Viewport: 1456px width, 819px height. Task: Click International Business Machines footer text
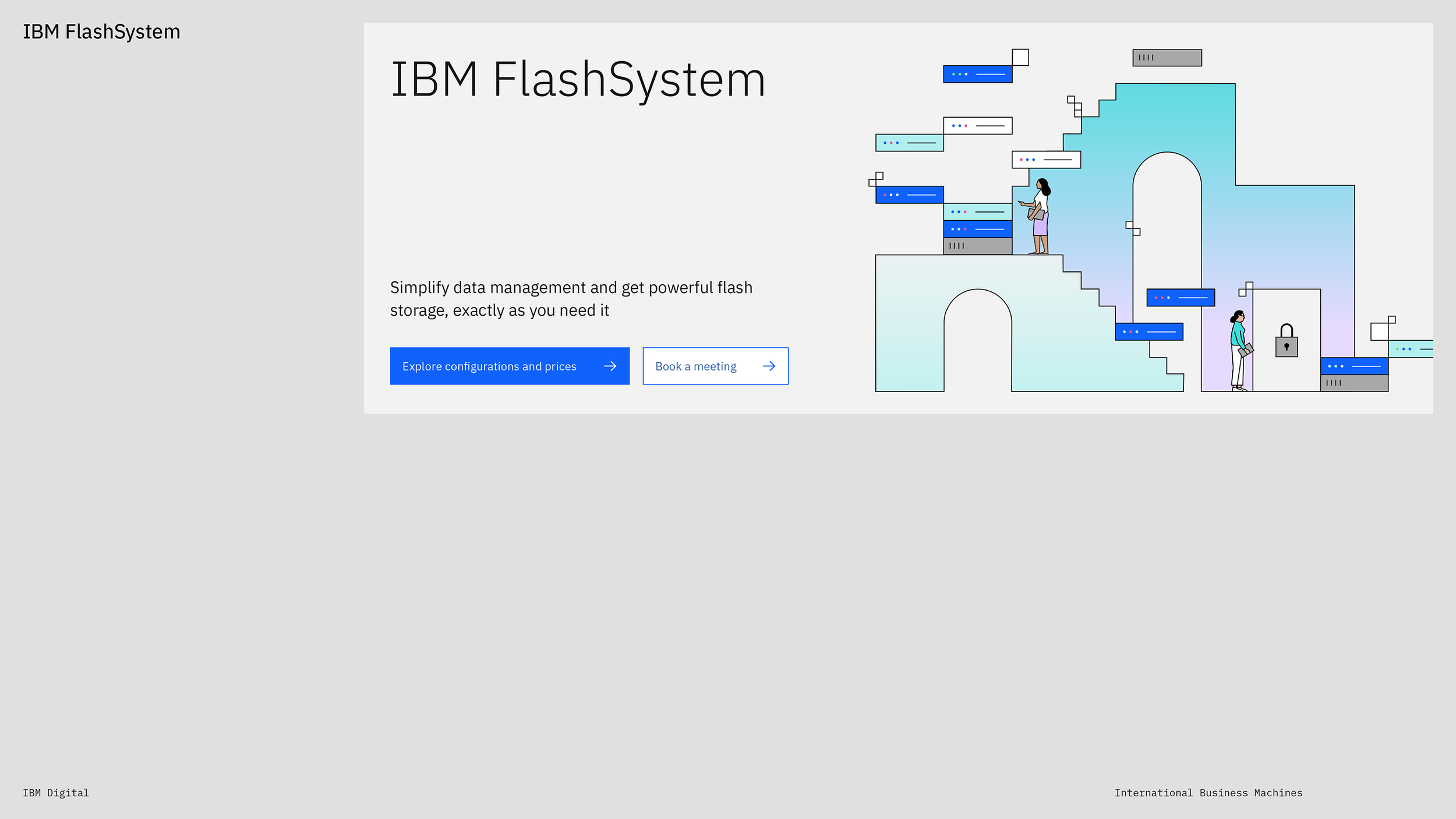click(x=1208, y=793)
